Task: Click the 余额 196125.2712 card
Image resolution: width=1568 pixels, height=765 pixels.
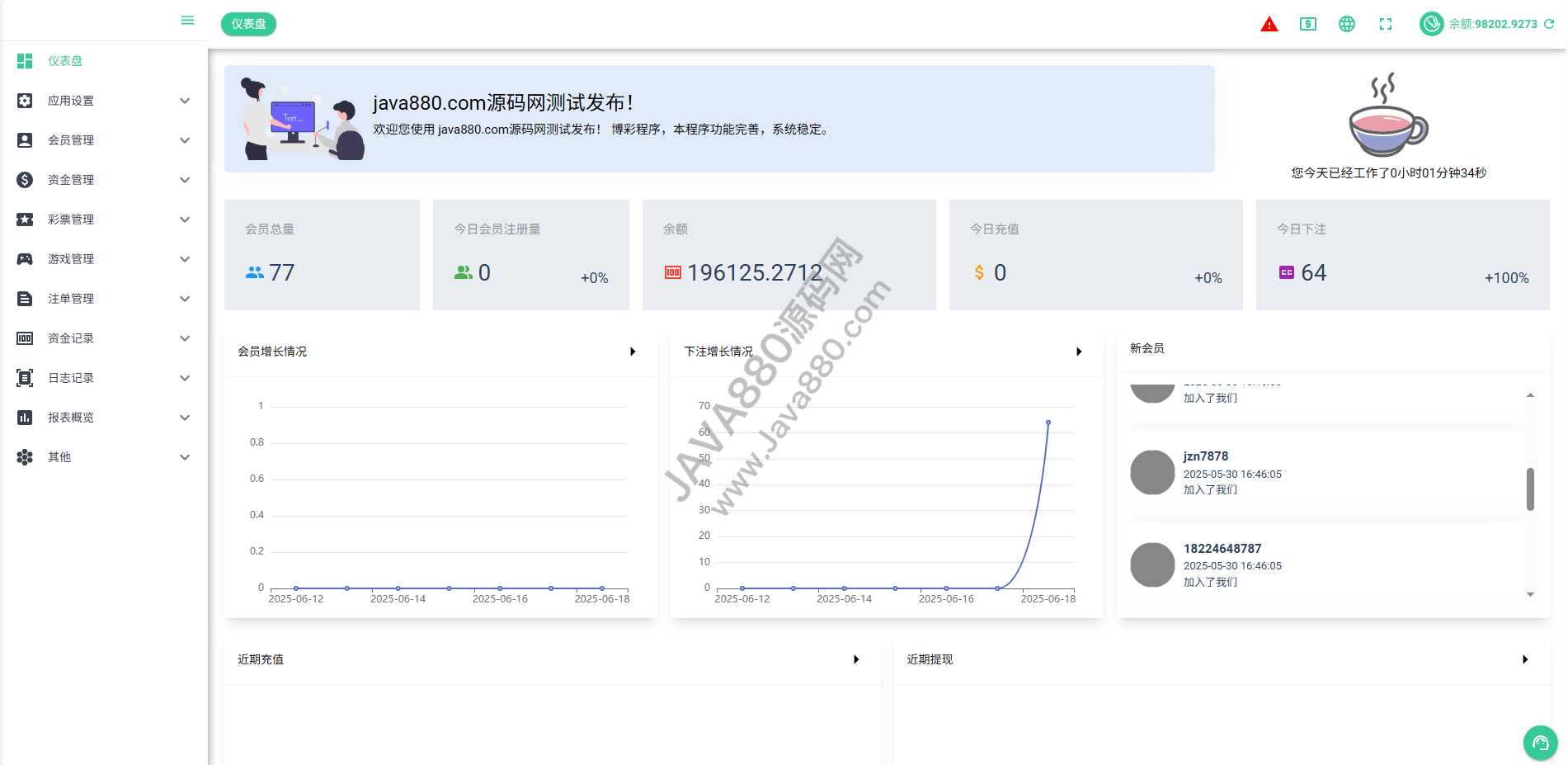Action: pyautogui.click(x=789, y=255)
